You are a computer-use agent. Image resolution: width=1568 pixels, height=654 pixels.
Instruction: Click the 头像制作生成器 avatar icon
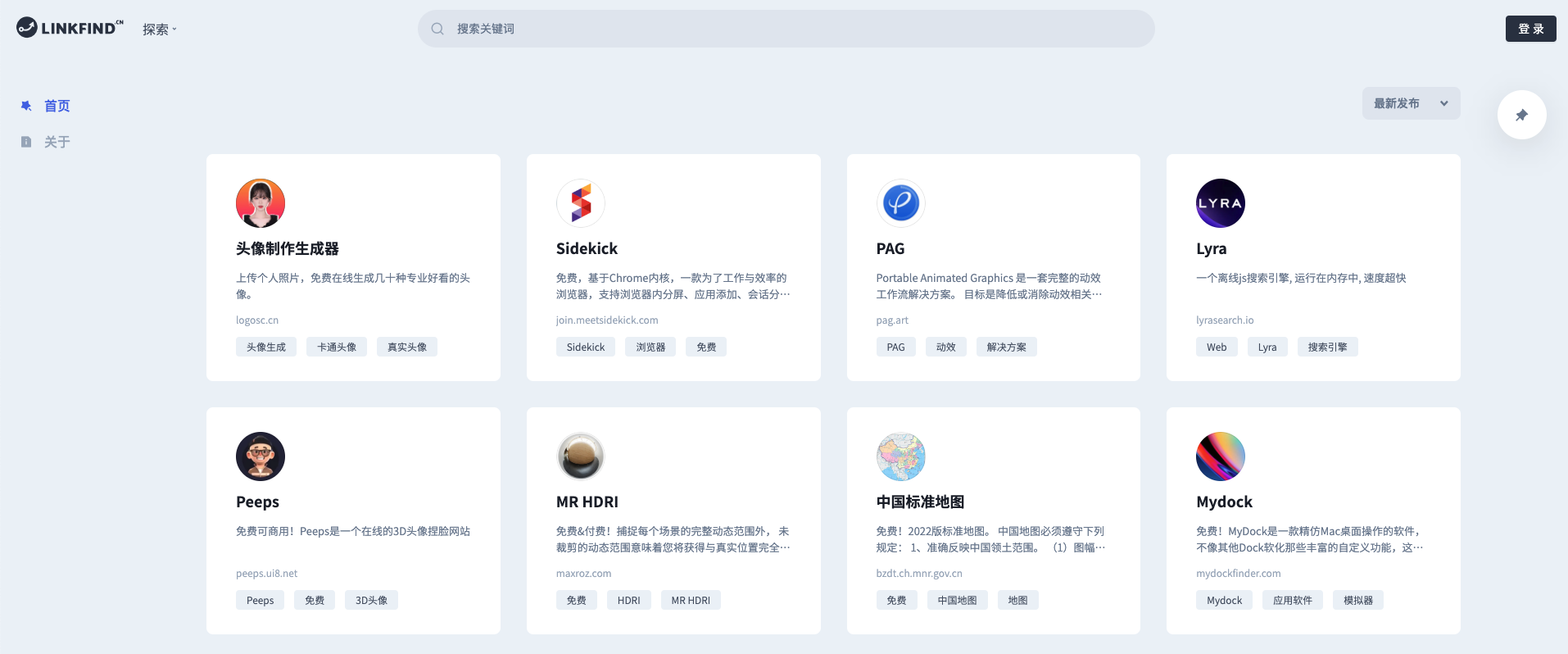point(261,203)
